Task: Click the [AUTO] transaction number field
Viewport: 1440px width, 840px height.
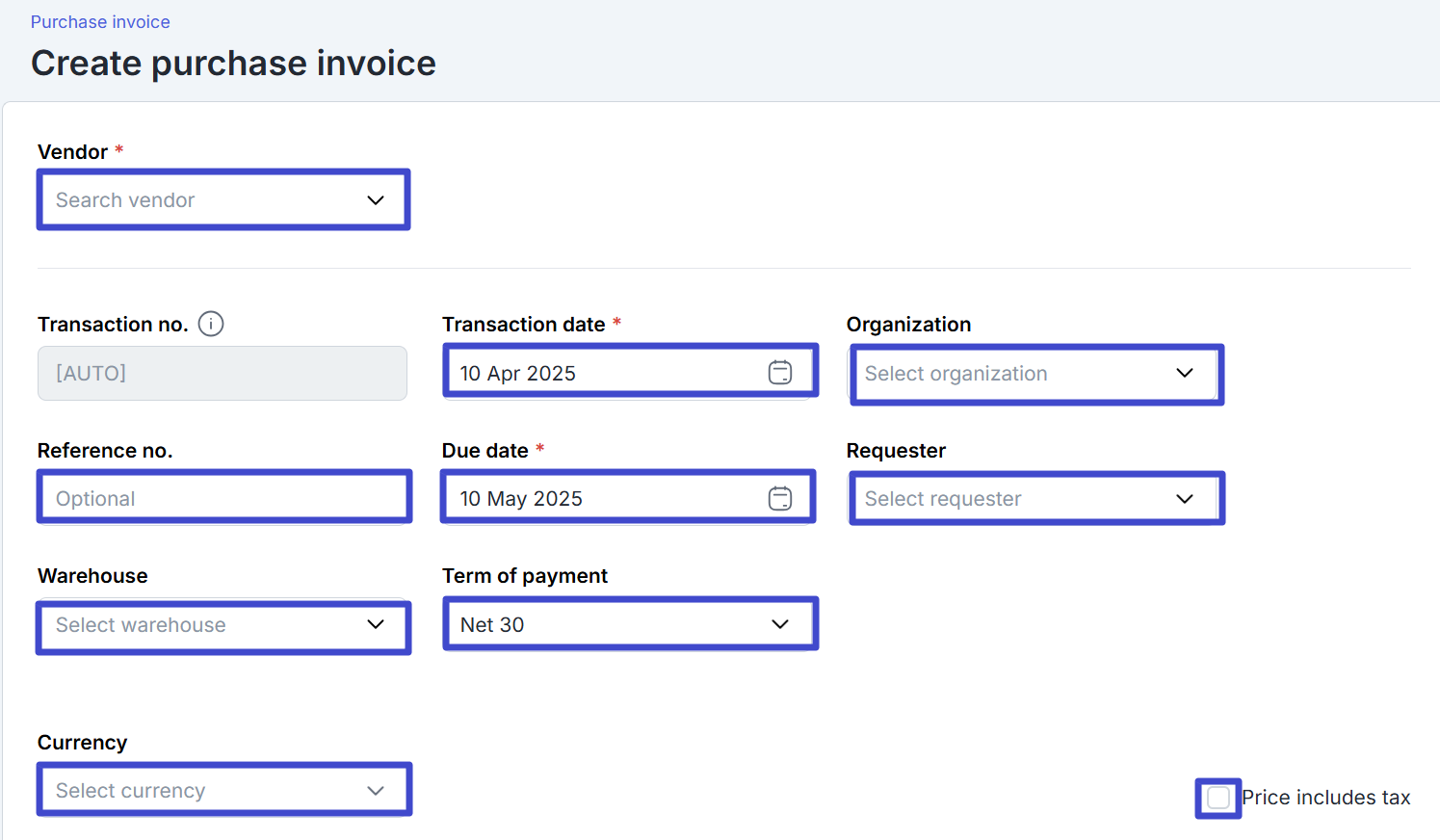Action: [x=223, y=373]
